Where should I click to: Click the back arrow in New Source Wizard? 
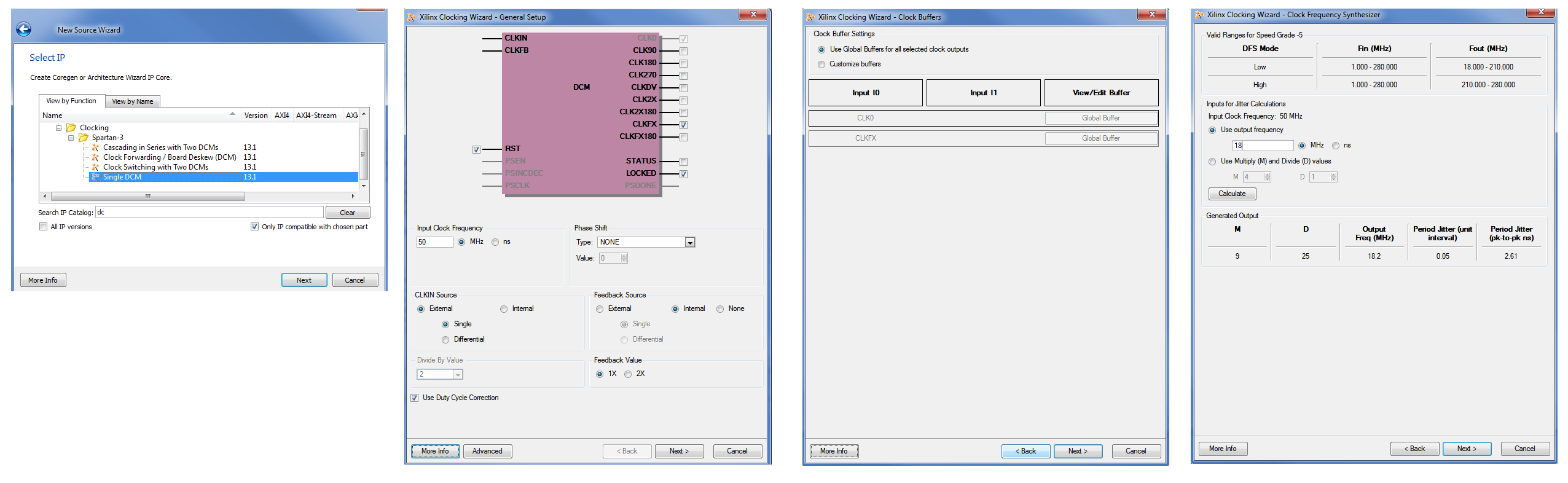click(x=23, y=29)
